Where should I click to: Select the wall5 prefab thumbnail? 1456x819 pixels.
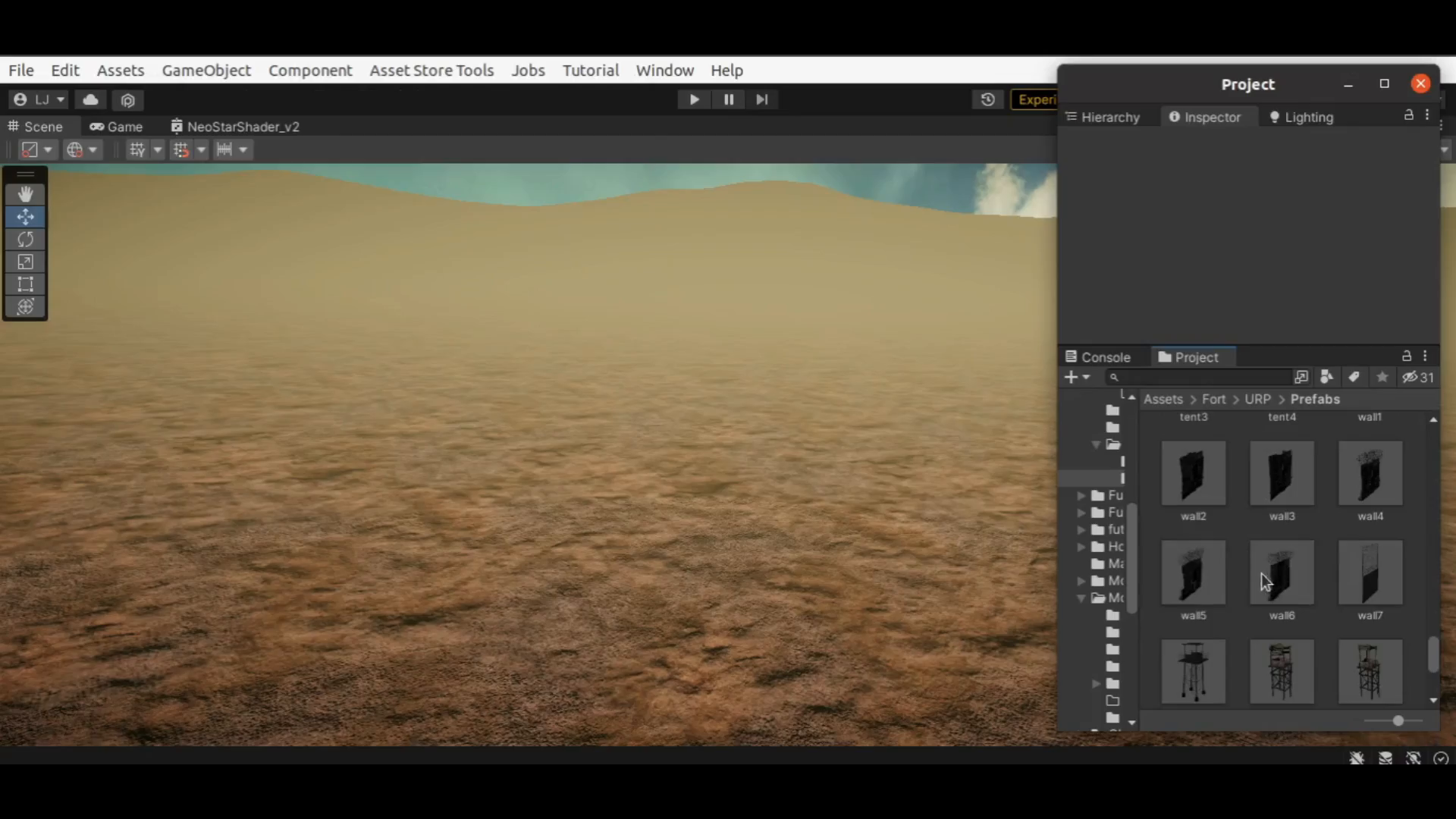coord(1193,573)
